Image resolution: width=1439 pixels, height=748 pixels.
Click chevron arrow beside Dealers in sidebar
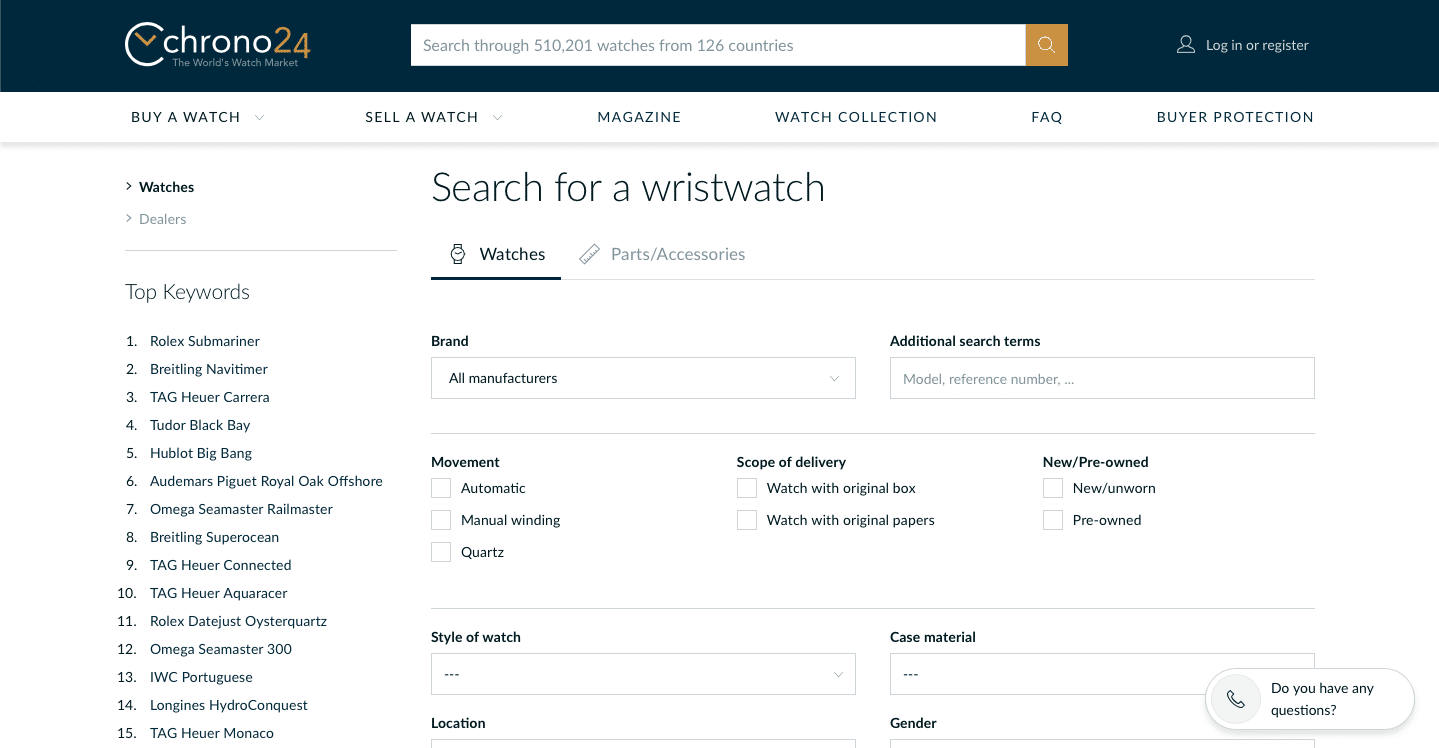click(129, 219)
